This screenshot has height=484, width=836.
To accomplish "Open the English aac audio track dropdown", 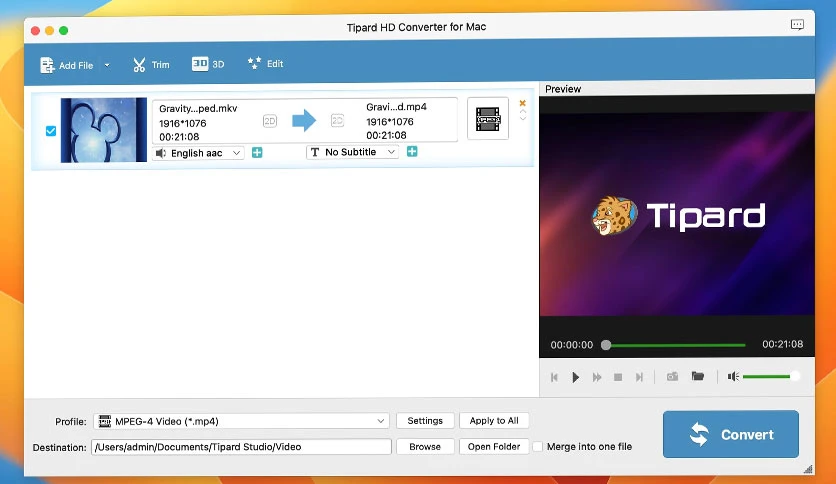I will tap(198, 153).
